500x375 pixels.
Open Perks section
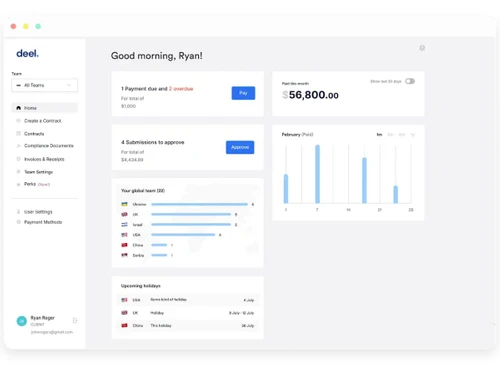[37, 184]
